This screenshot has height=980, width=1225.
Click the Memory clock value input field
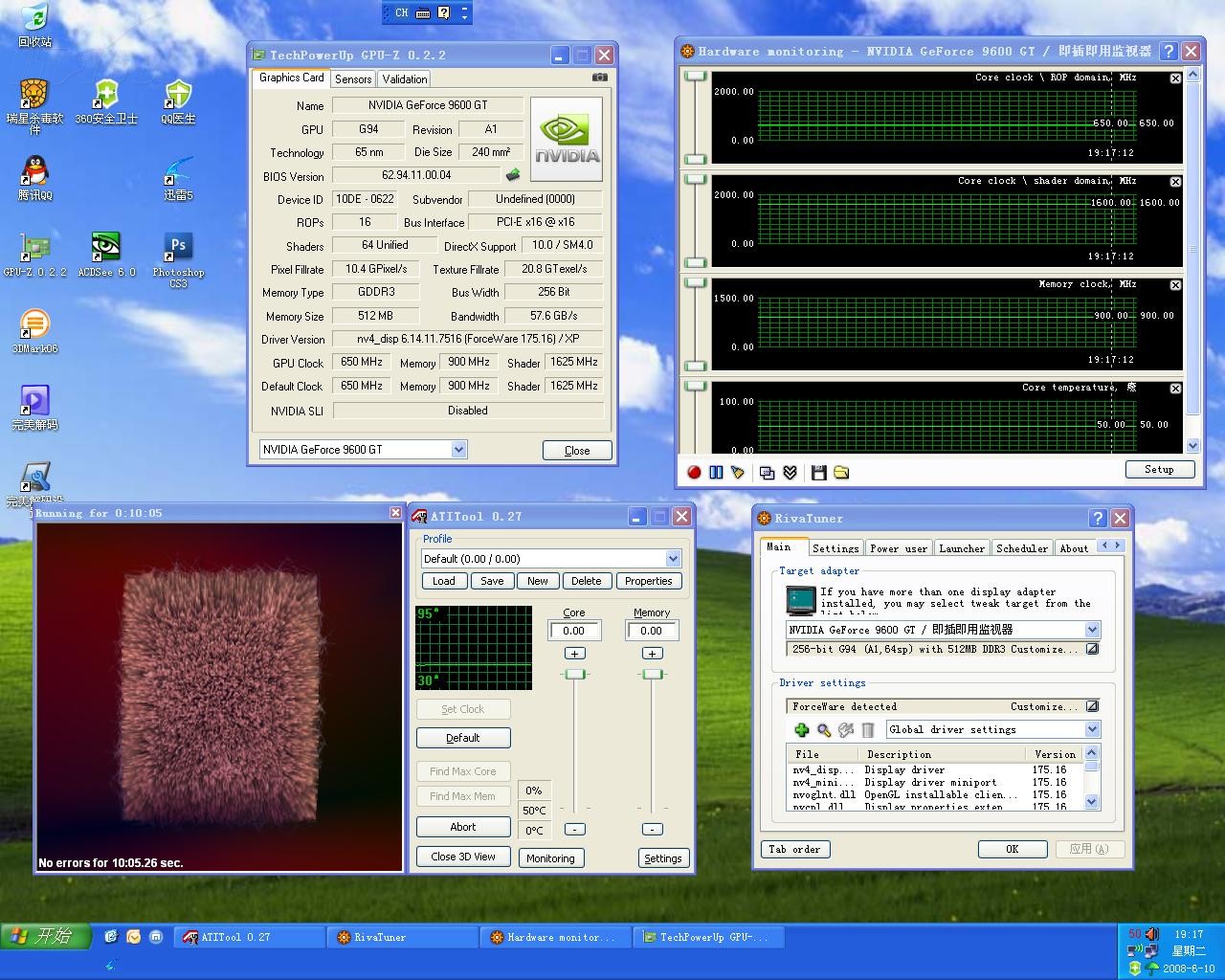pos(652,631)
